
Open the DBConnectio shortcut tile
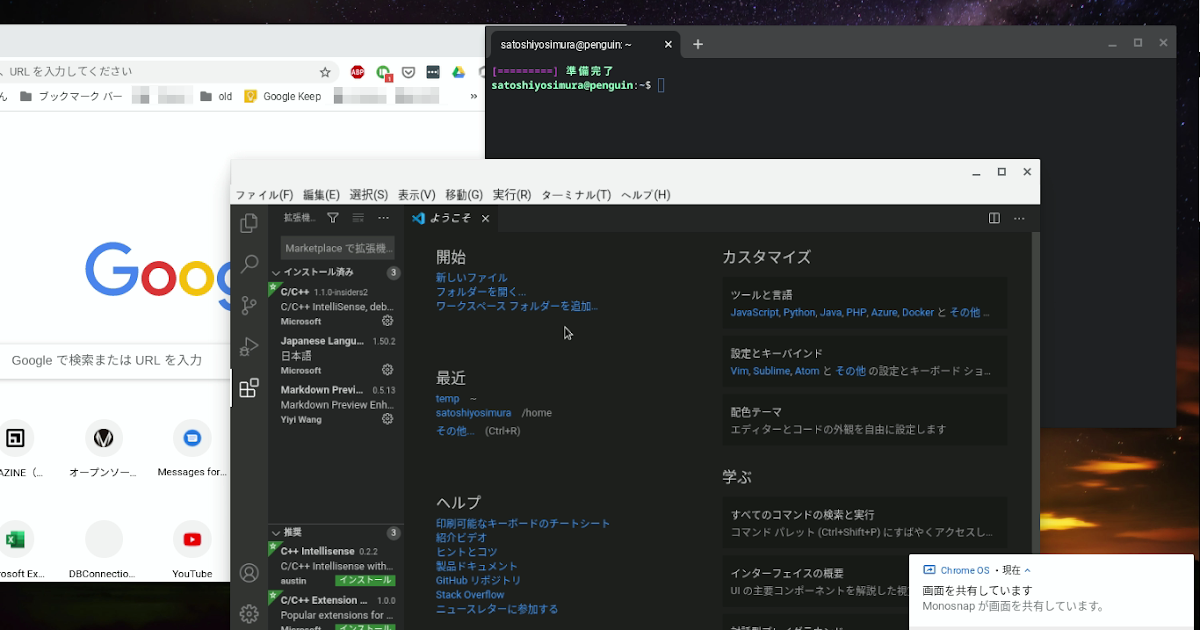pyautogui.click(x=103, y=549)
